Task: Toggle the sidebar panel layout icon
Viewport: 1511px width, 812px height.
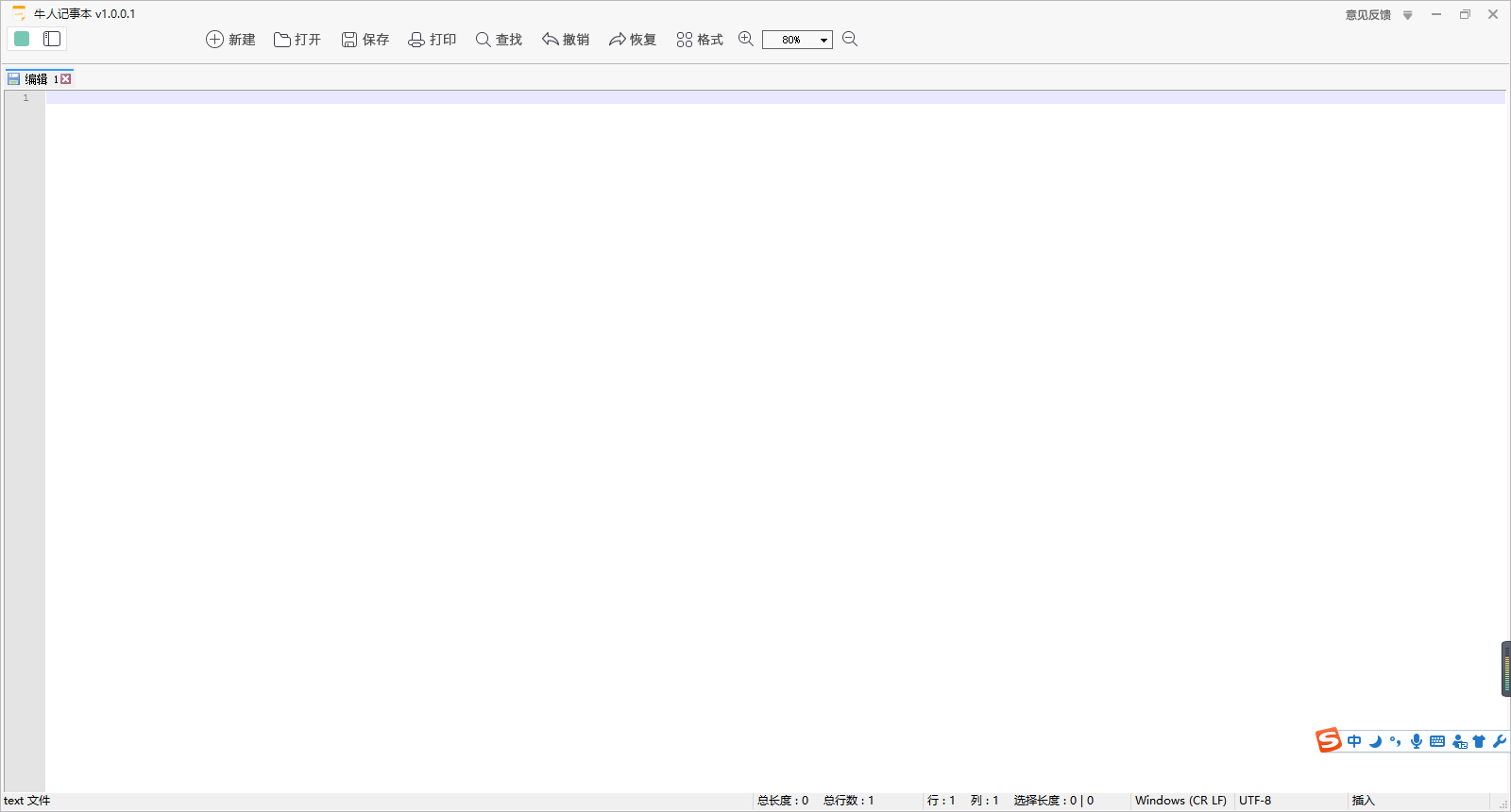Action: (x=52, y=39)
